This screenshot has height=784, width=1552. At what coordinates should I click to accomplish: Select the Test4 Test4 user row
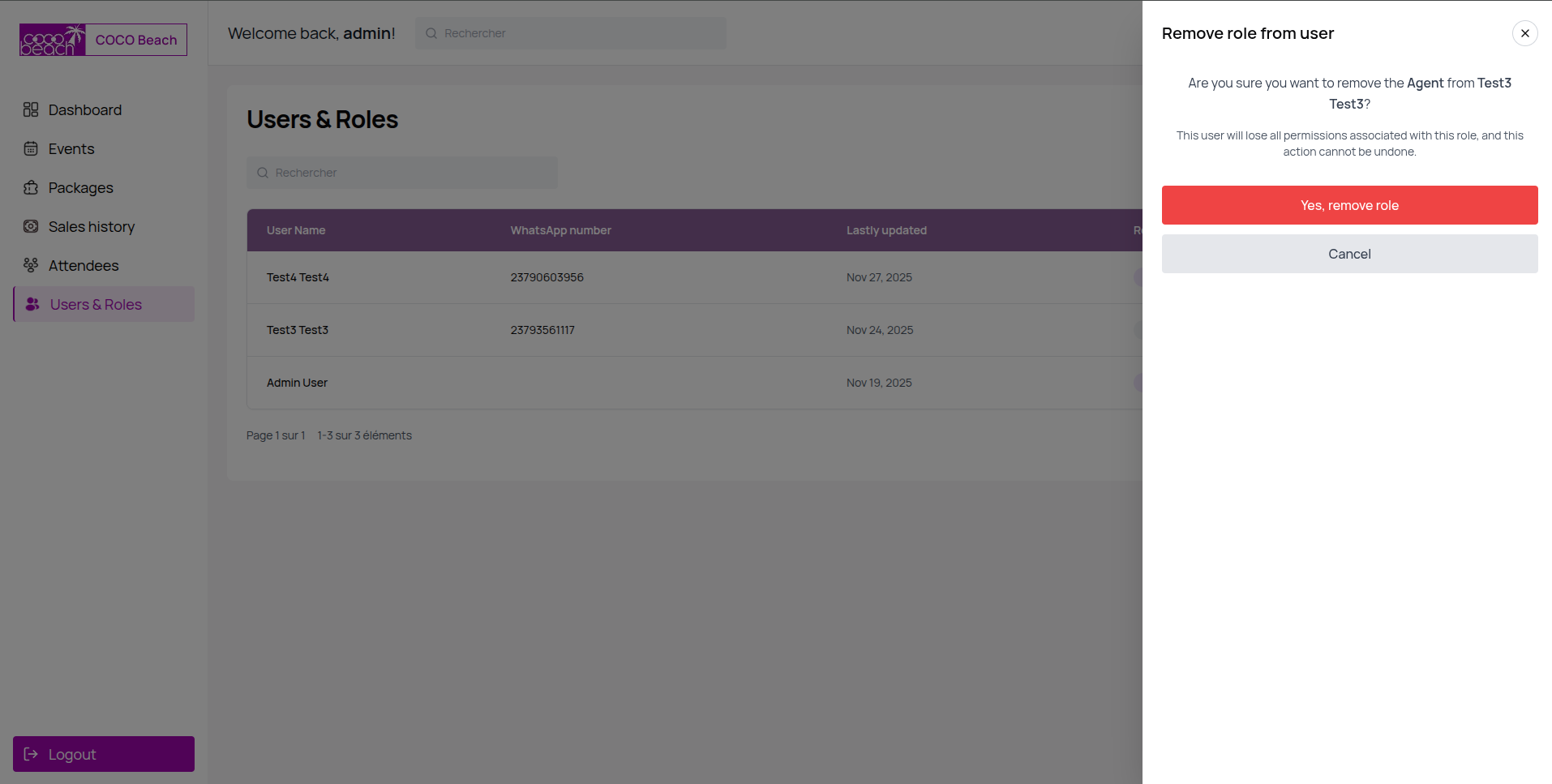click(x=298, y=277)
